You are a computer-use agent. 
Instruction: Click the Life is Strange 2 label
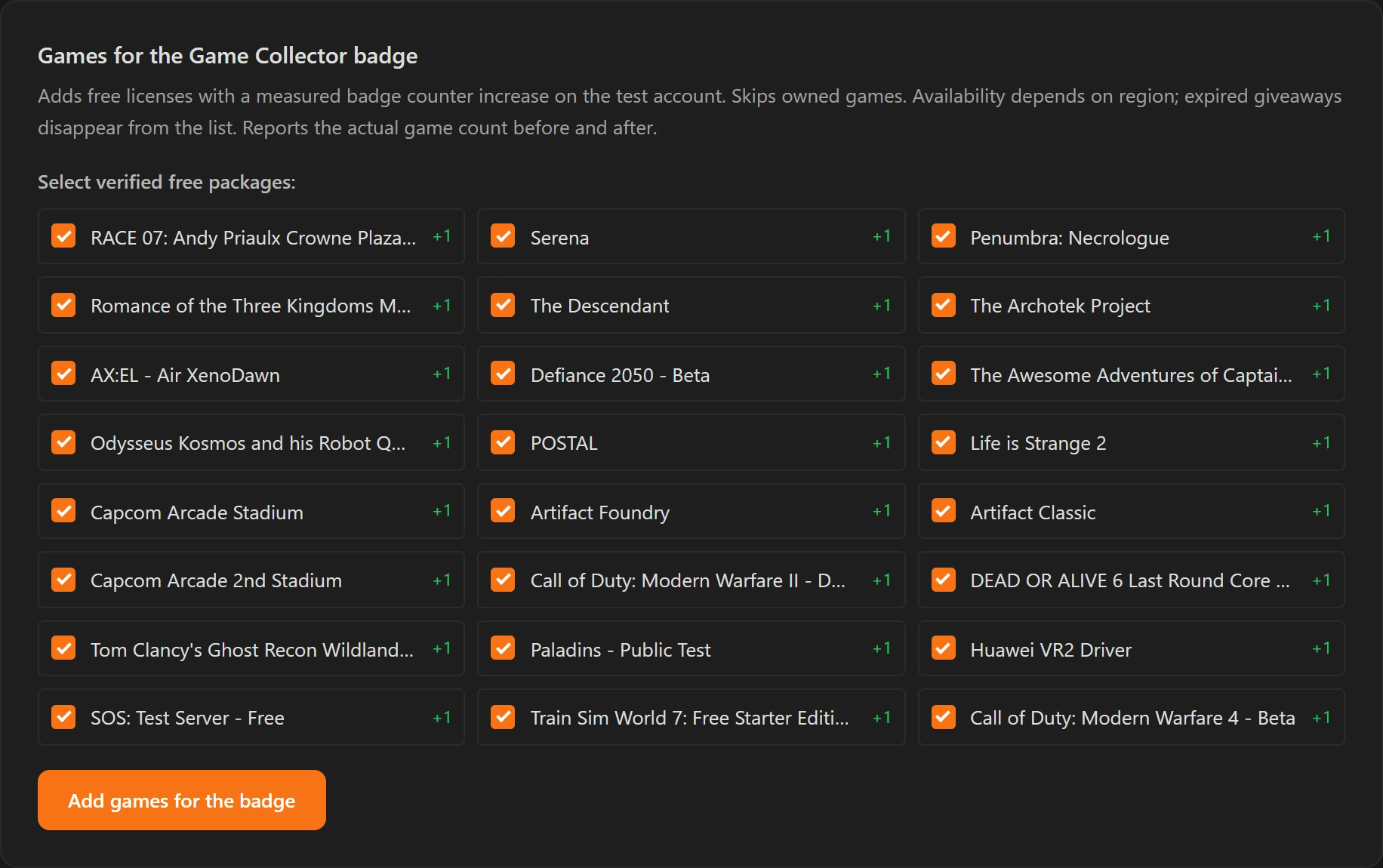point(1038,443)
